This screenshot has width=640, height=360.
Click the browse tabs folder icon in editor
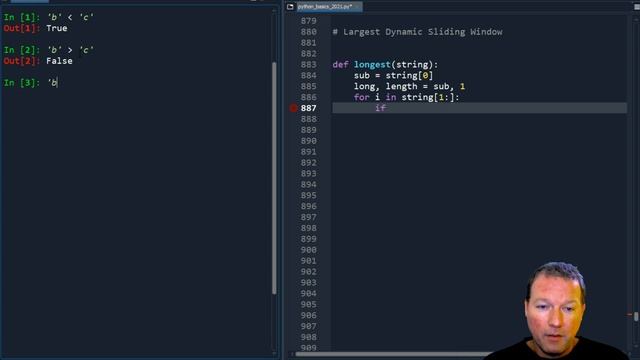pyautogui.click(x=290, y=7)
